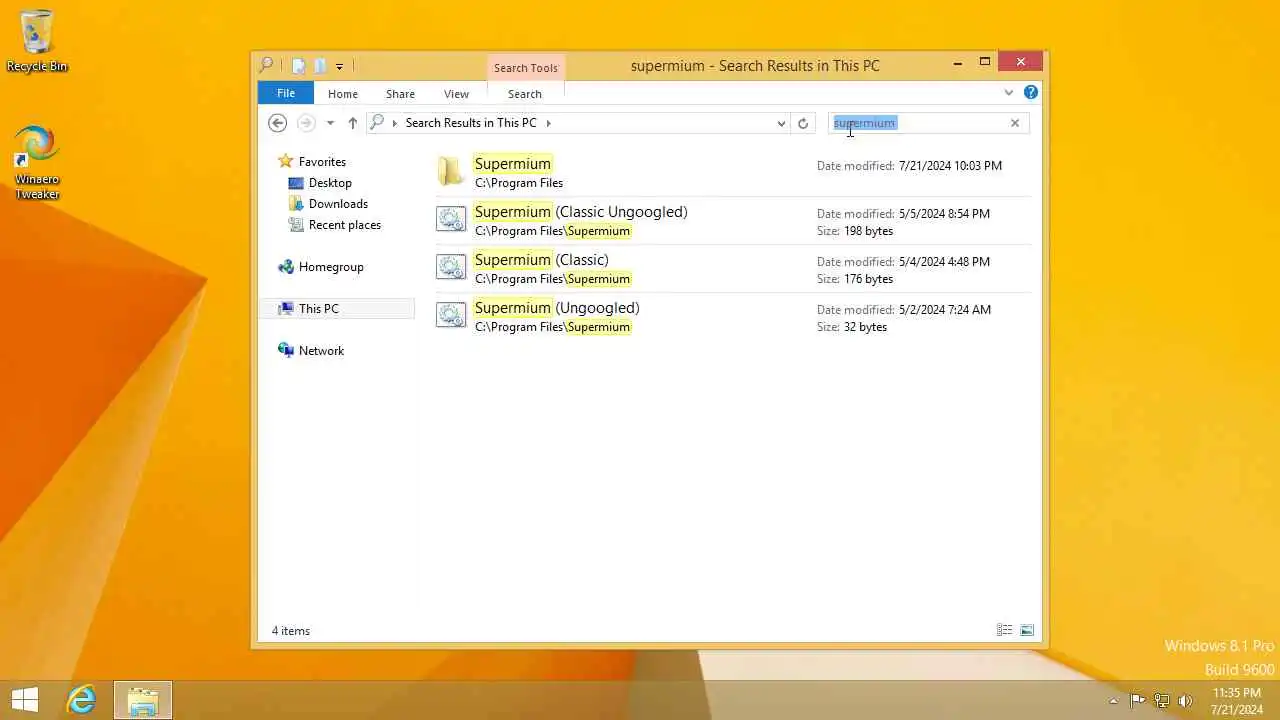Click the Supermium (Classic Ungoogled) file icon
Viewport: 1280px width, 720px height.
[451, 219]
